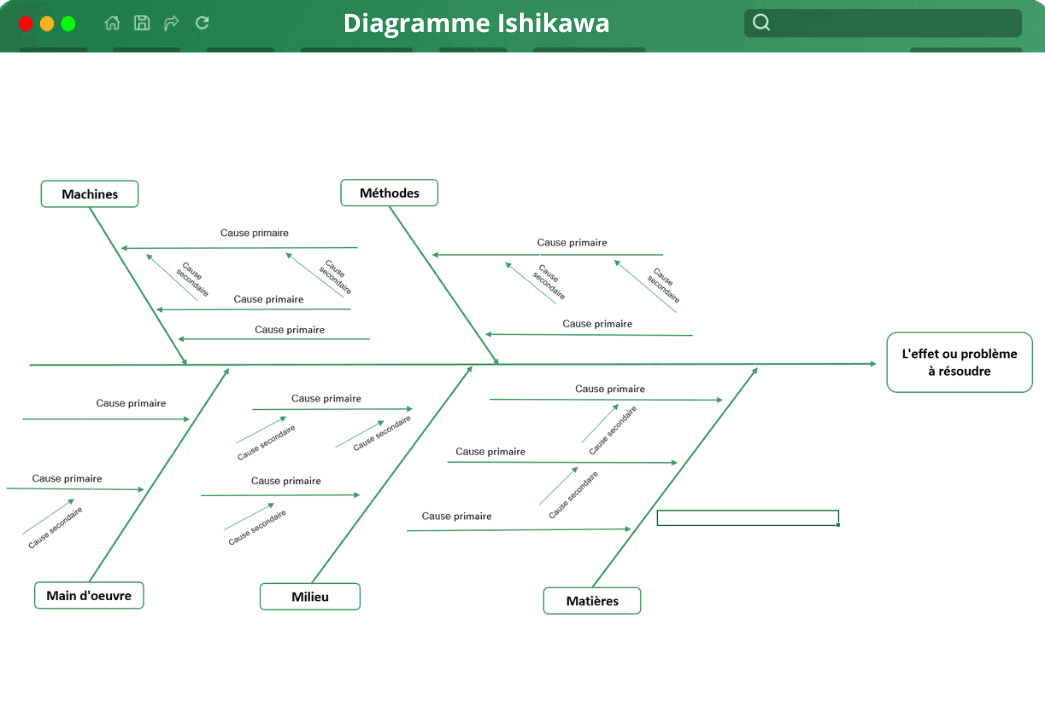Image resolution: width=1045 pixels, height=727 pixels.
Task: Click the 'L'effet ou problème à résoudre' box
Action: pos(958,361)
